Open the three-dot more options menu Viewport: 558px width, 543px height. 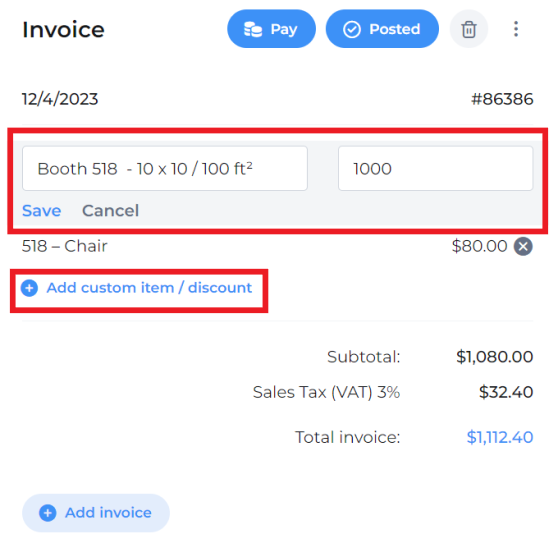pos(516,29)
